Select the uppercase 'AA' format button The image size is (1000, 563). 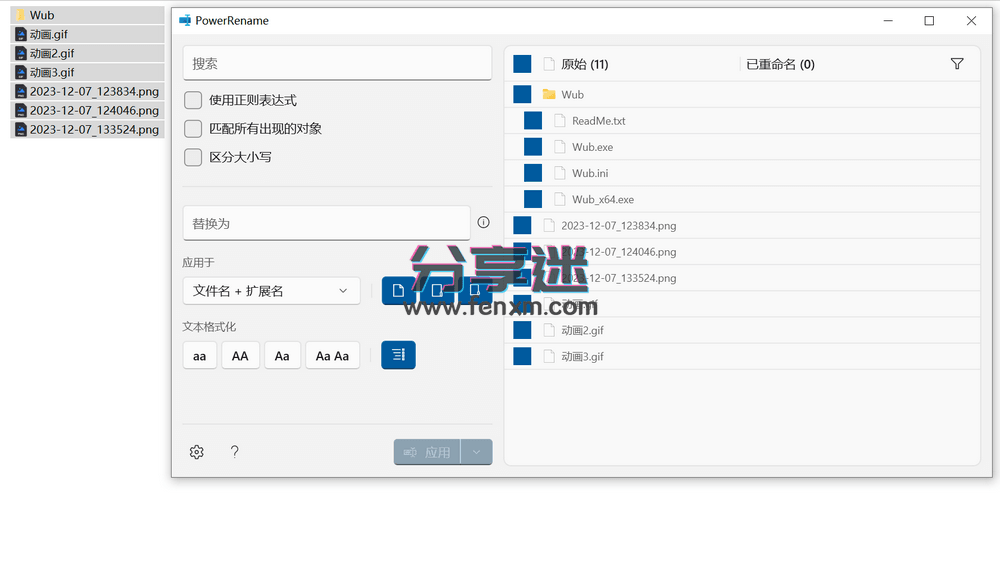point(240,355)
